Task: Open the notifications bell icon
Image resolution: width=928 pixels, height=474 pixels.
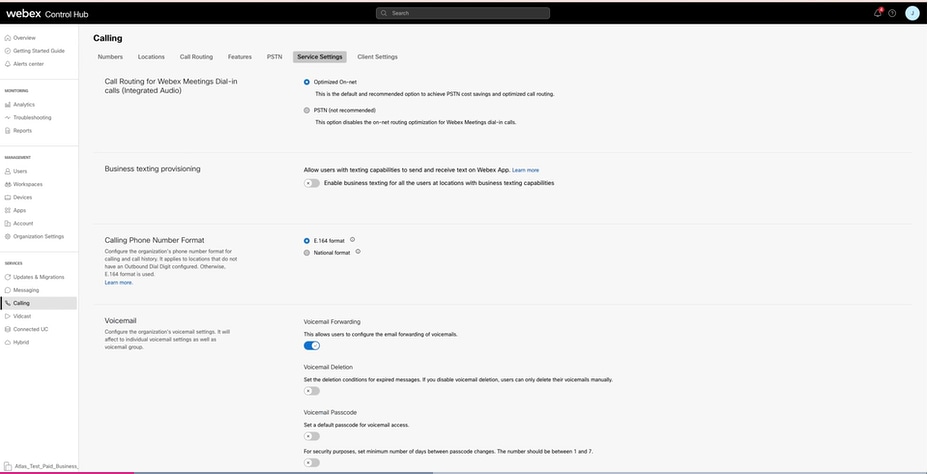Action: 878,13
